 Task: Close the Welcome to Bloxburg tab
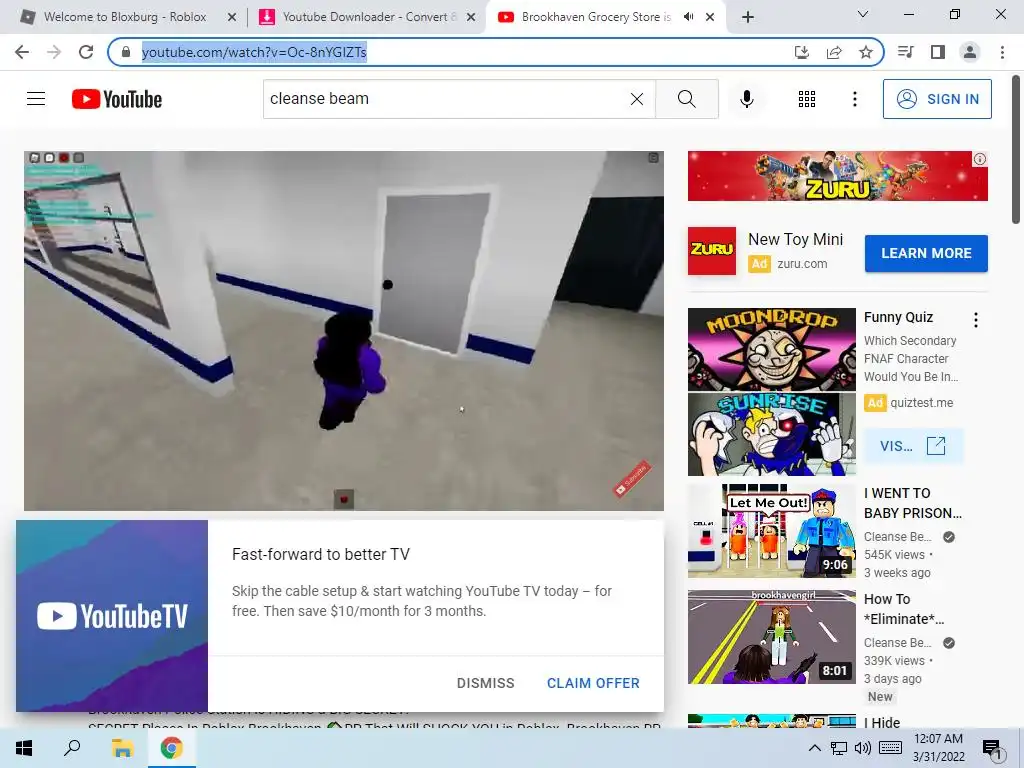pyautogui.click(x=232, y=17)
